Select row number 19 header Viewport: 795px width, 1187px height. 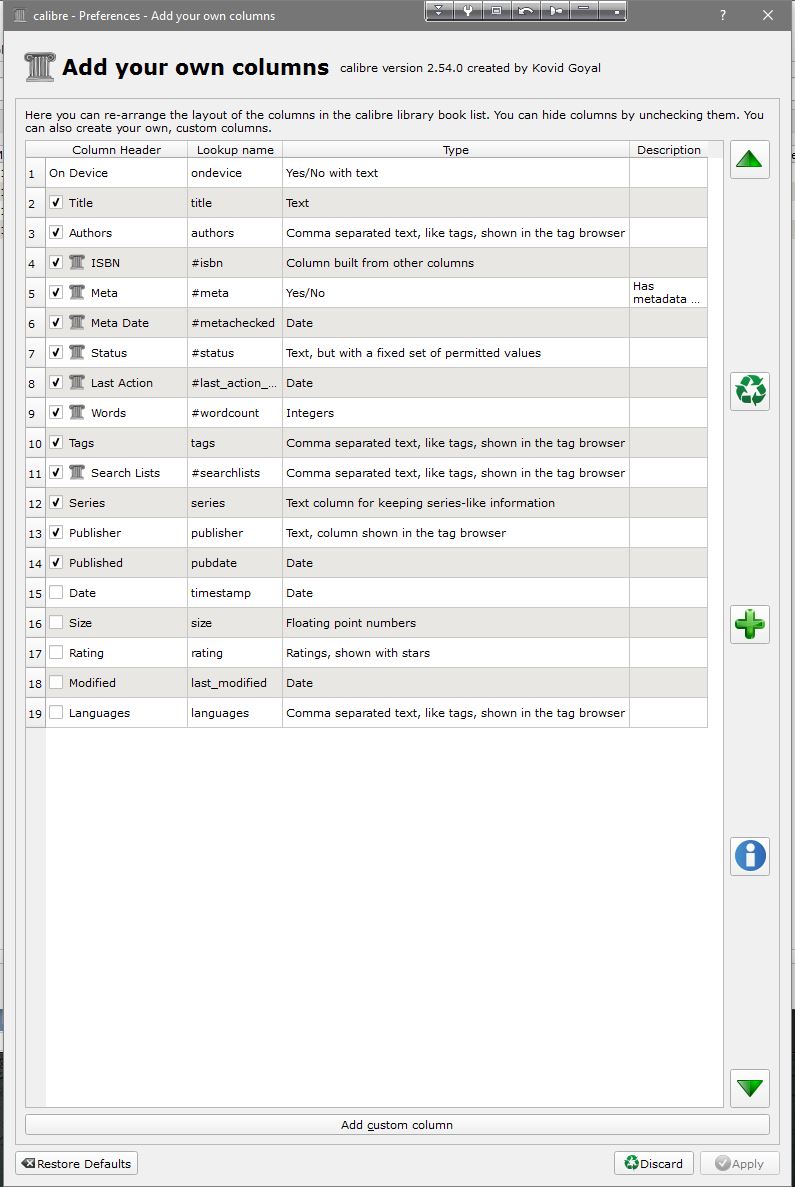pyautogui.click(x=36, y=713)
